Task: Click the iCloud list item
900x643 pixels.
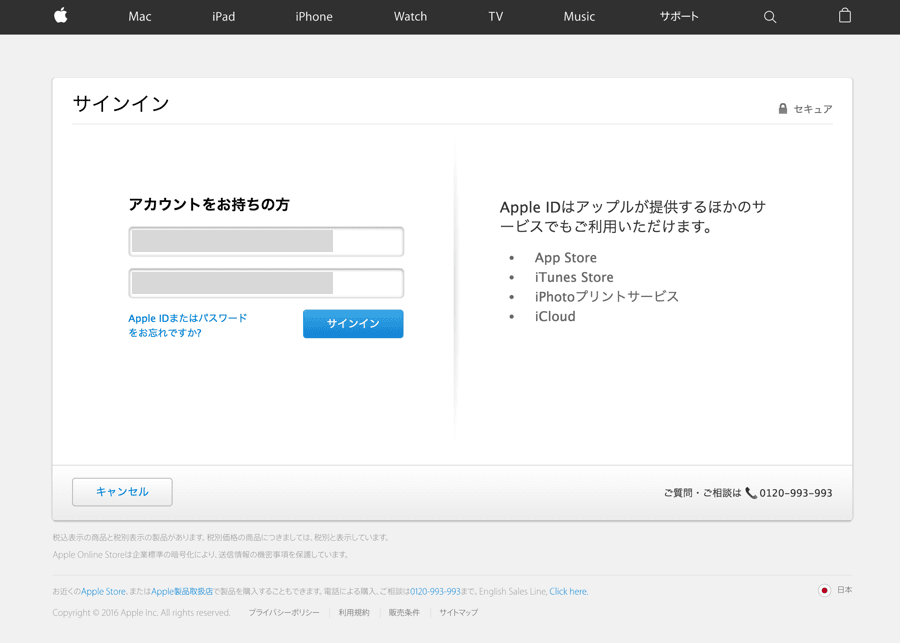Action: (x=555, y=316)
